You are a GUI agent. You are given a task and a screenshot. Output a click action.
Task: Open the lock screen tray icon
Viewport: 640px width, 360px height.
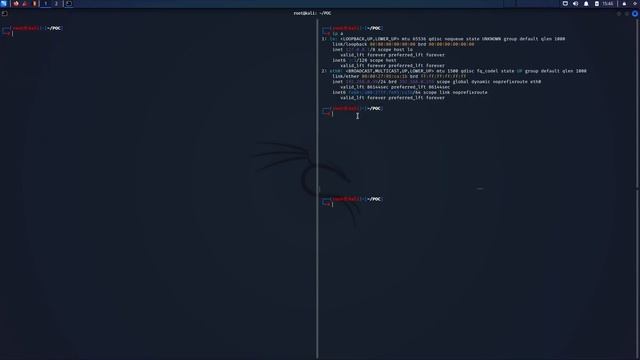point(624,3)
